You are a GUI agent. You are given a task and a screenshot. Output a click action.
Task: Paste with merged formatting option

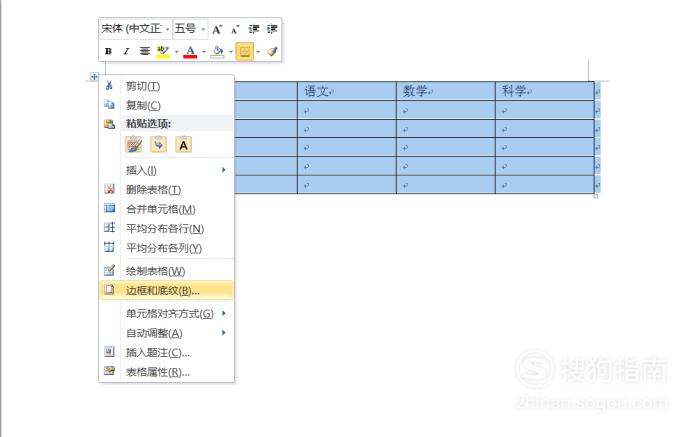[158, 144]
